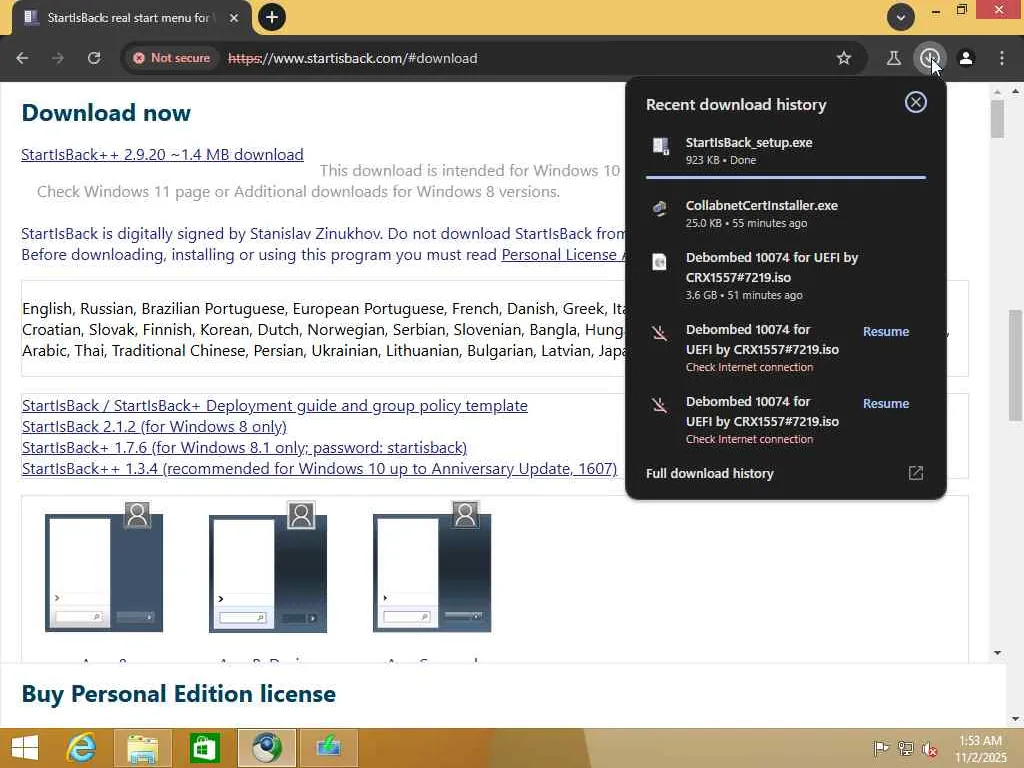
Task: Click StartIsBack_setup.exe file icon
Action: pyautogui.click(x=660, y=146)
